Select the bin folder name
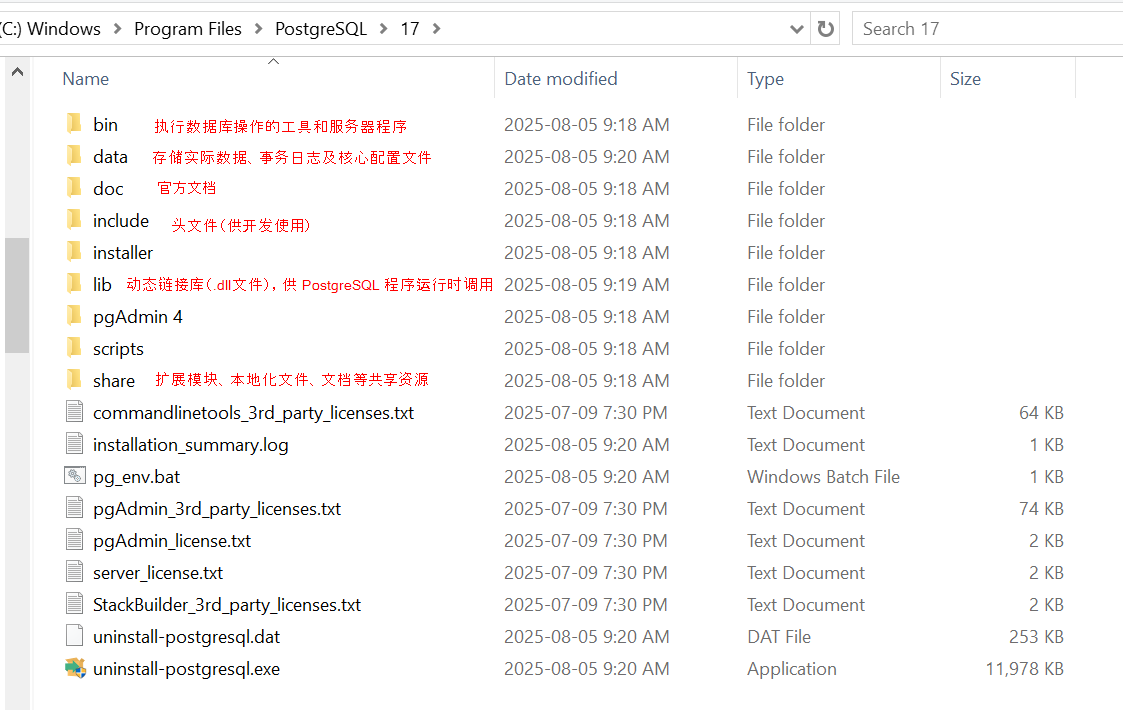The image size is (1123, 710). (105, 125)
